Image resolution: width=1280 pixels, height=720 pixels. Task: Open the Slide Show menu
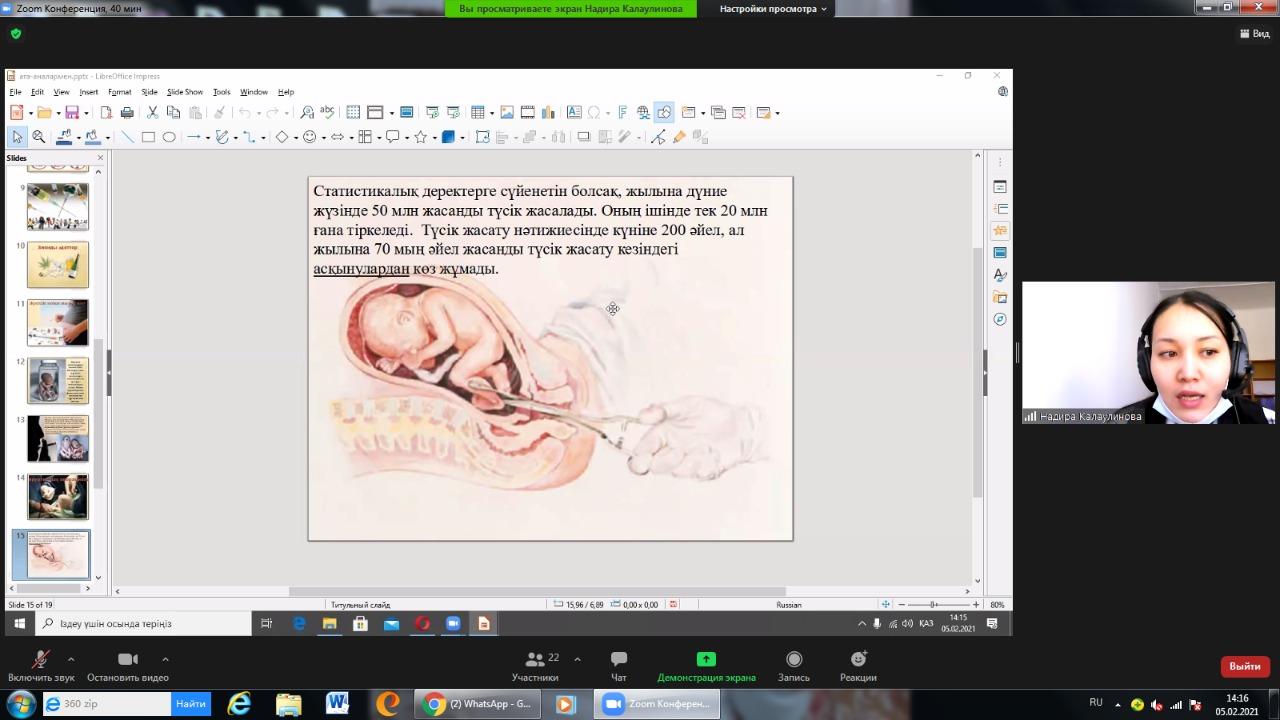point(185,92)
